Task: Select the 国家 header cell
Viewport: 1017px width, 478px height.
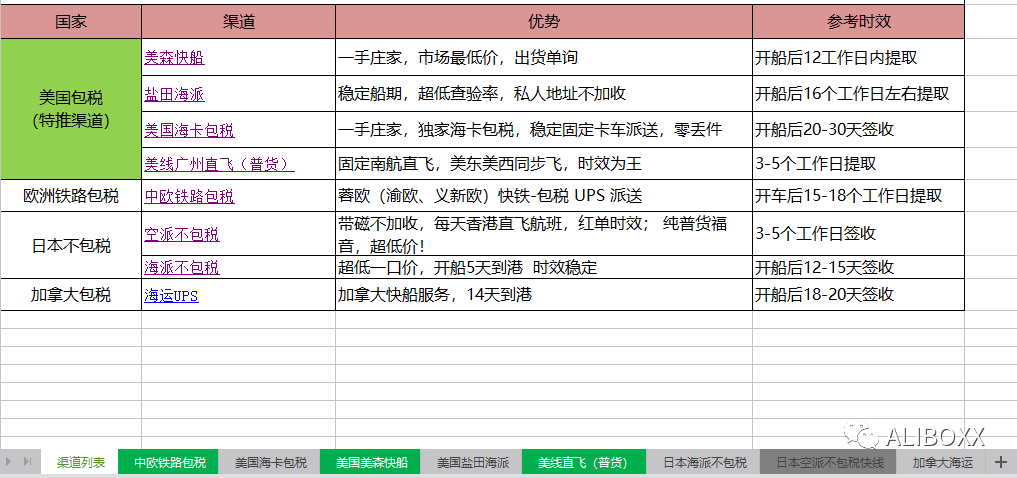Action: coord(71,22)
